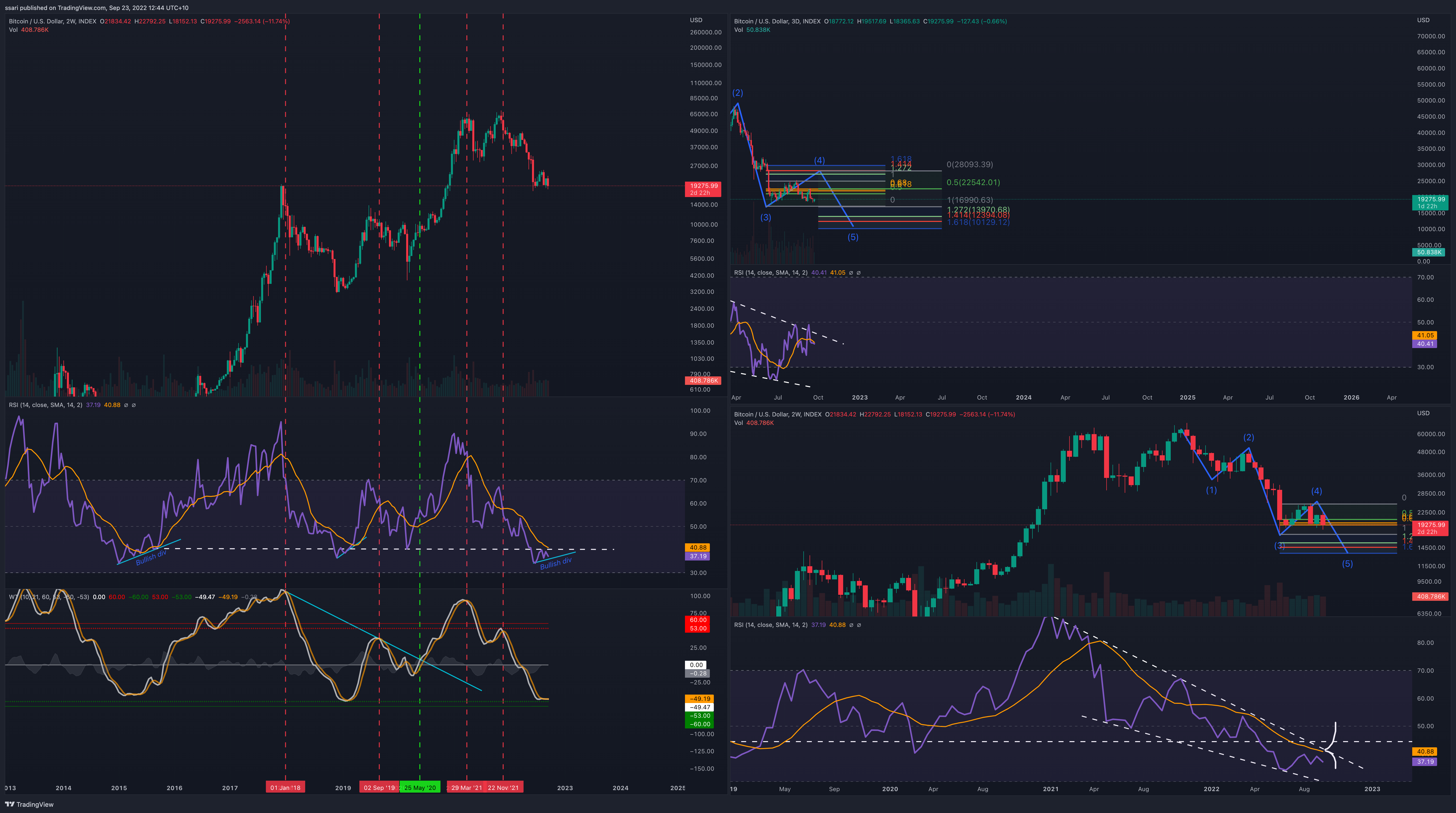Click wave label (4) on the 3D chart

[819, 160]
